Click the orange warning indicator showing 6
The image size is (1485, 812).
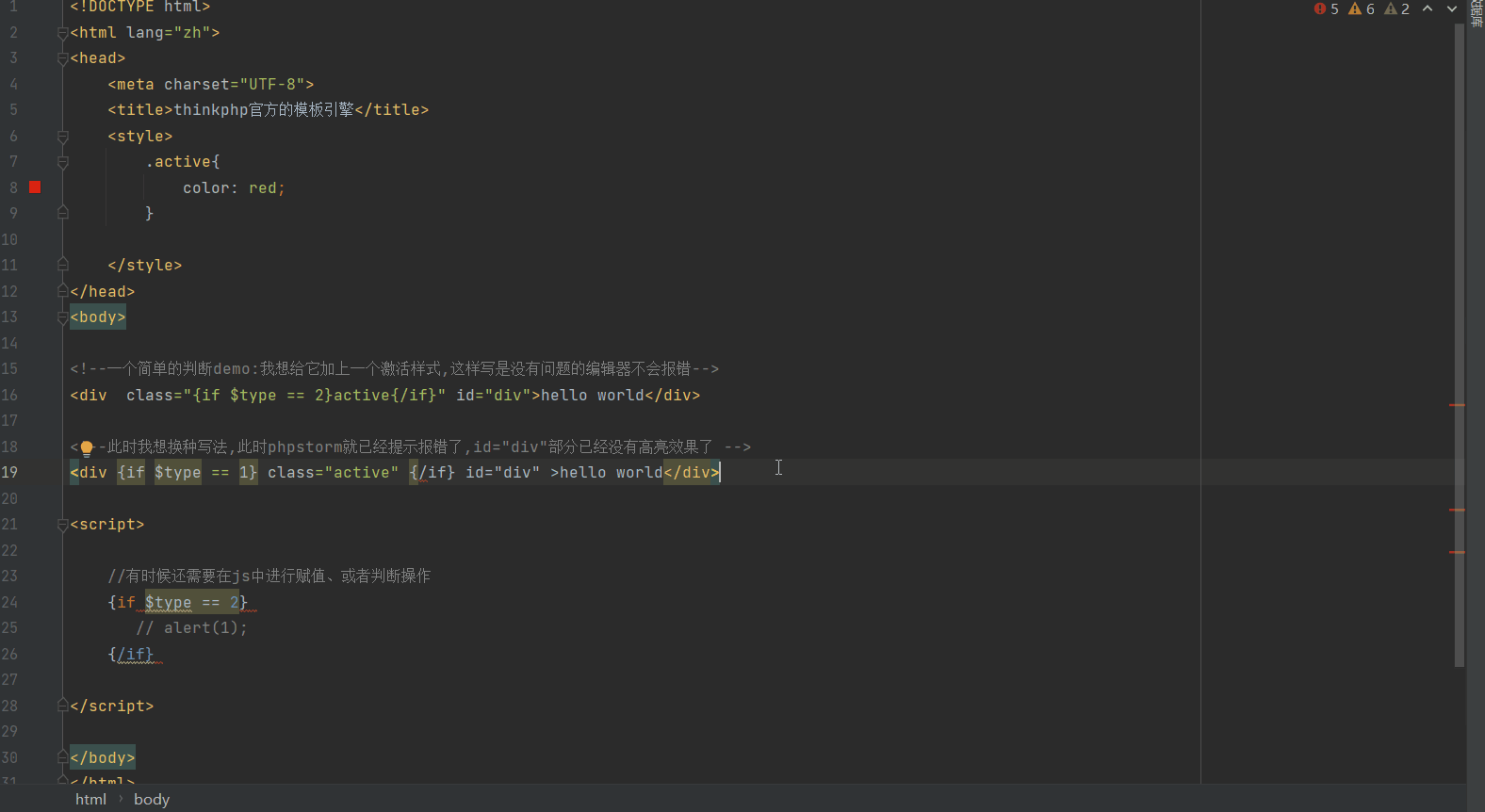[x=1362, y=8]
